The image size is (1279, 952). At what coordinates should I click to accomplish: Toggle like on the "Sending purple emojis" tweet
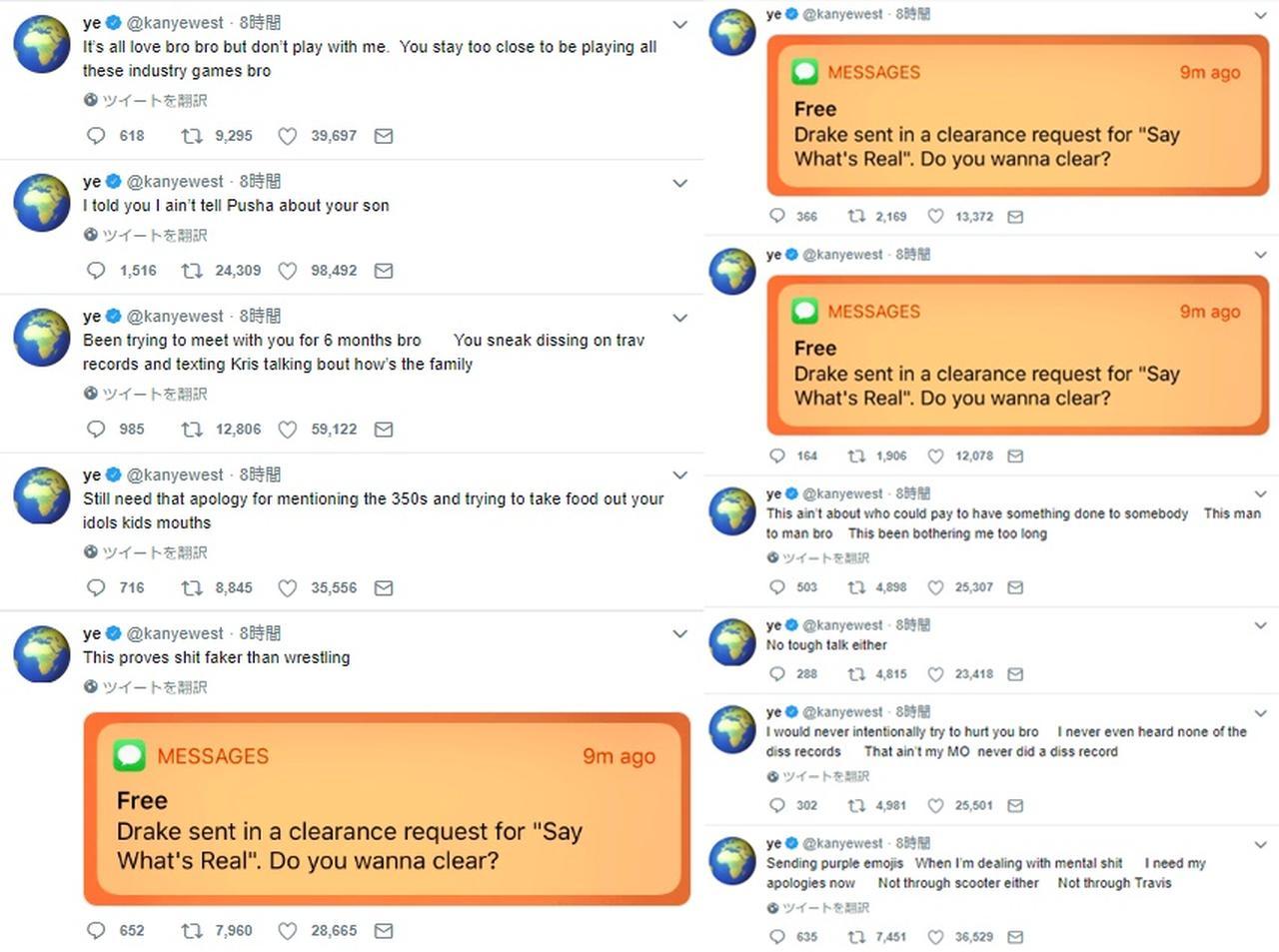tap(935, 937)
